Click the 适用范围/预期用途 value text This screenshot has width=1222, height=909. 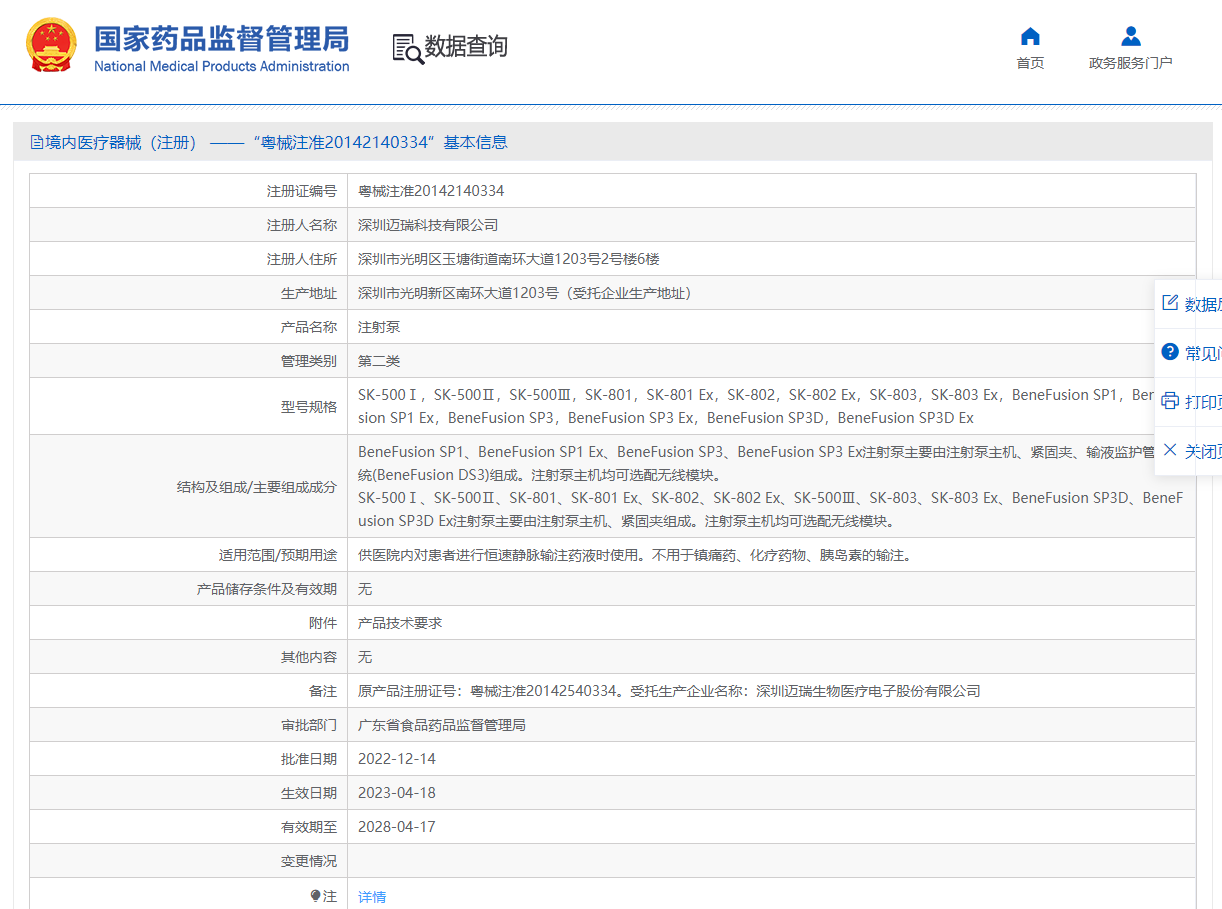634,555
